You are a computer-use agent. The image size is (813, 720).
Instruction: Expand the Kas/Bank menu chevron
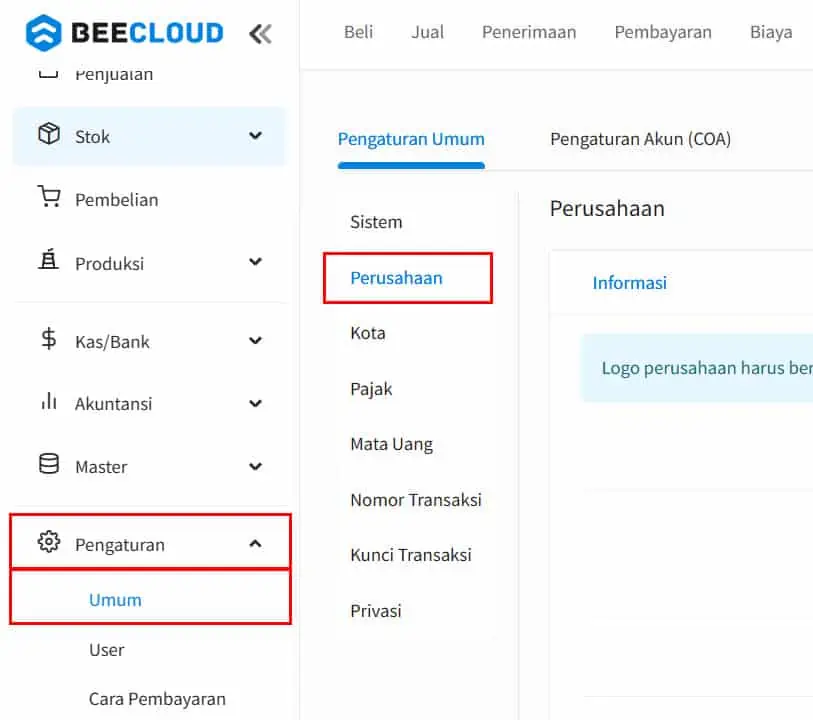(255, 341)
